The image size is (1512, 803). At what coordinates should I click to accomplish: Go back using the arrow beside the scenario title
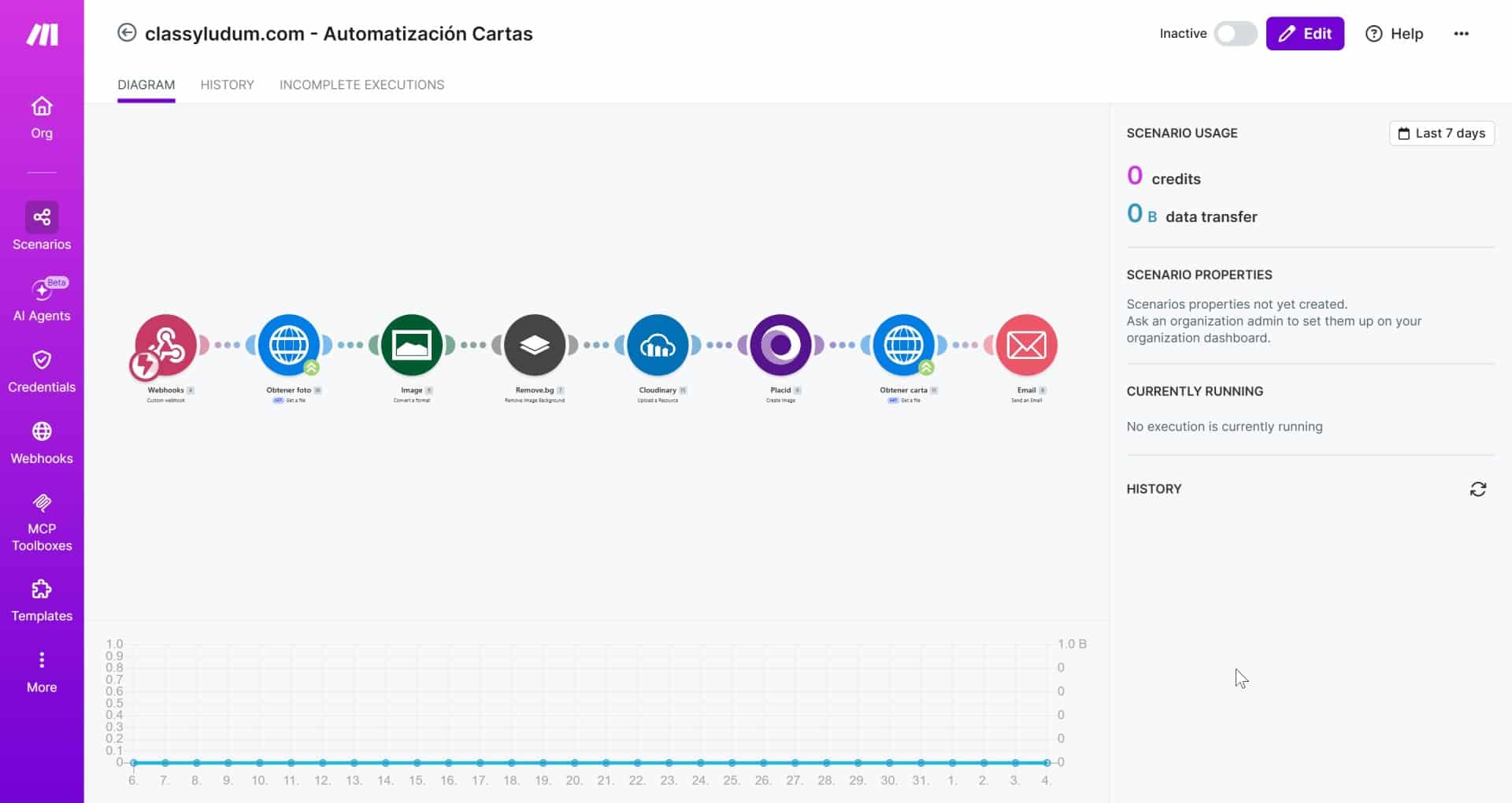(127, 33)
